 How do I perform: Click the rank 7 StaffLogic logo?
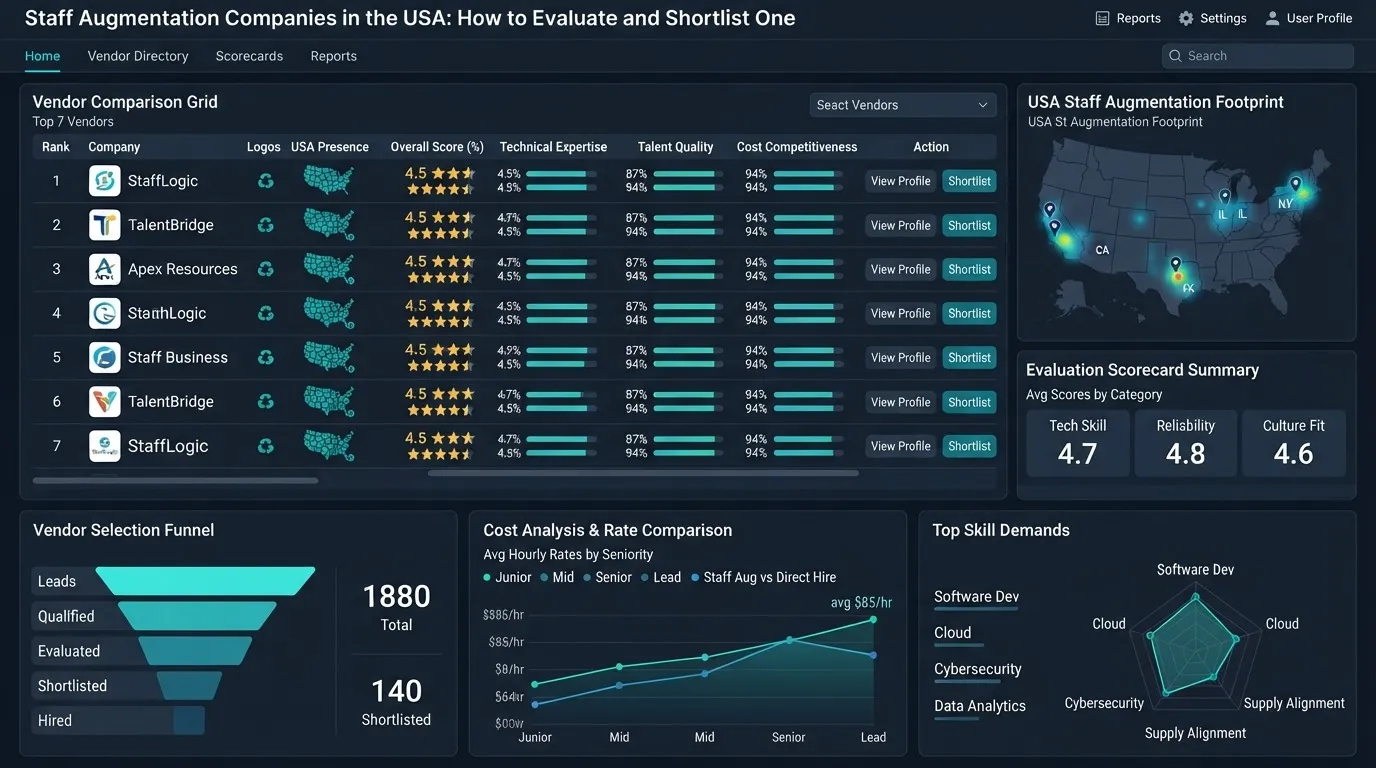104,445
